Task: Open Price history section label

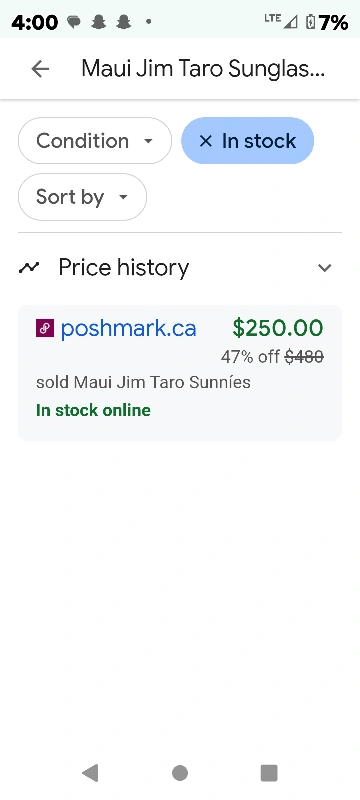Action: [124, 267]
